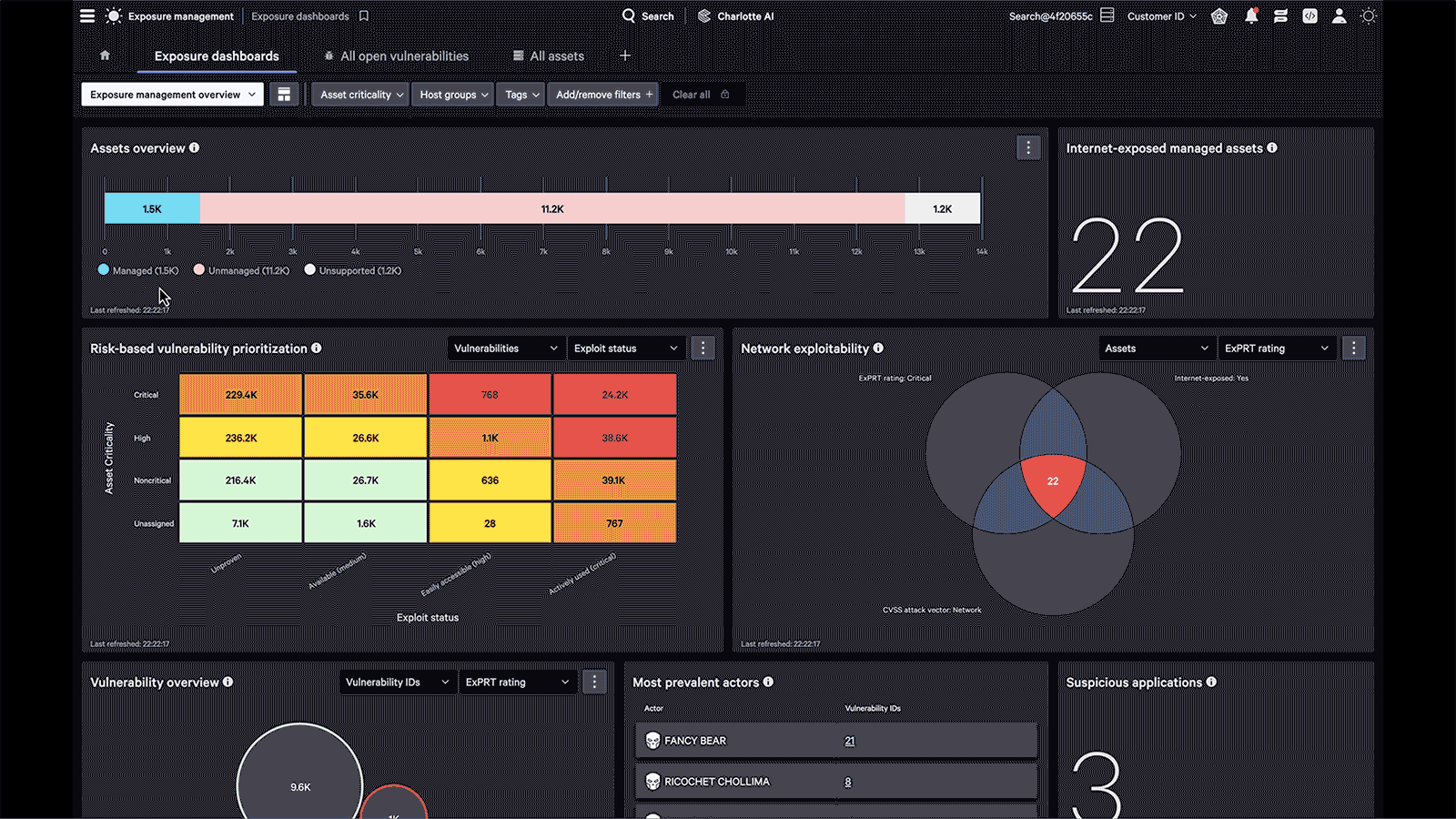The height and width of the screenshot is (819, 1456).
Task: Open the Vulnerabilities dropdown in risk panel
Action: tap(505, 349)
